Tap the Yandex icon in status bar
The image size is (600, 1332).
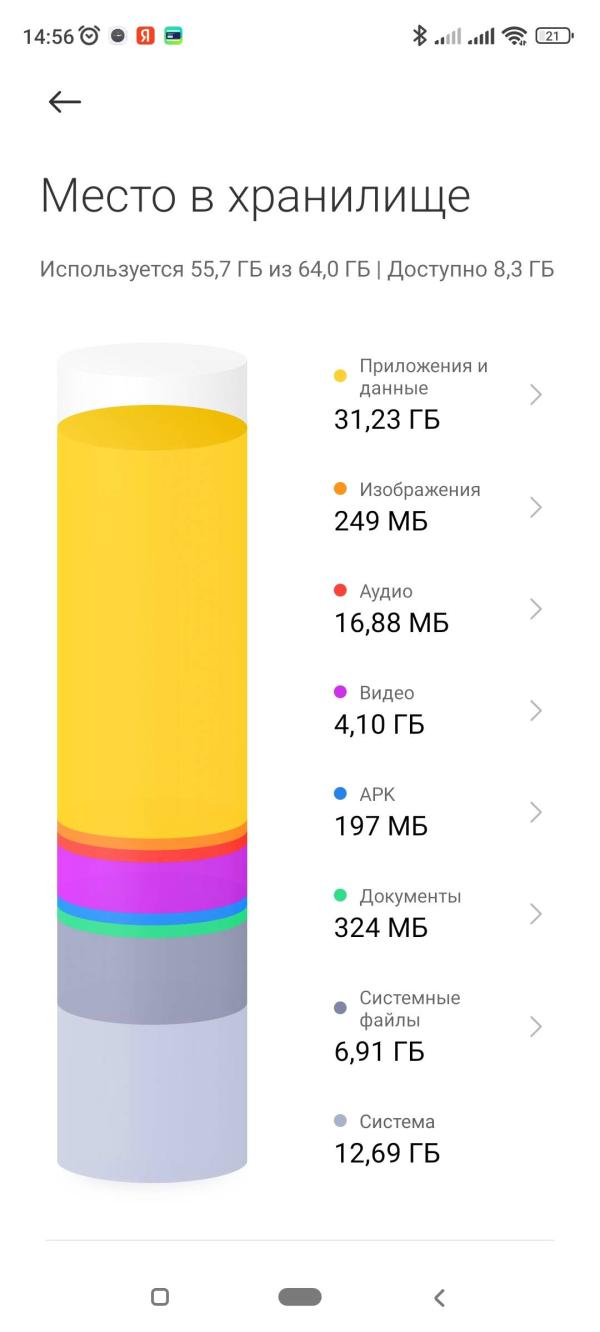(145, 37)
